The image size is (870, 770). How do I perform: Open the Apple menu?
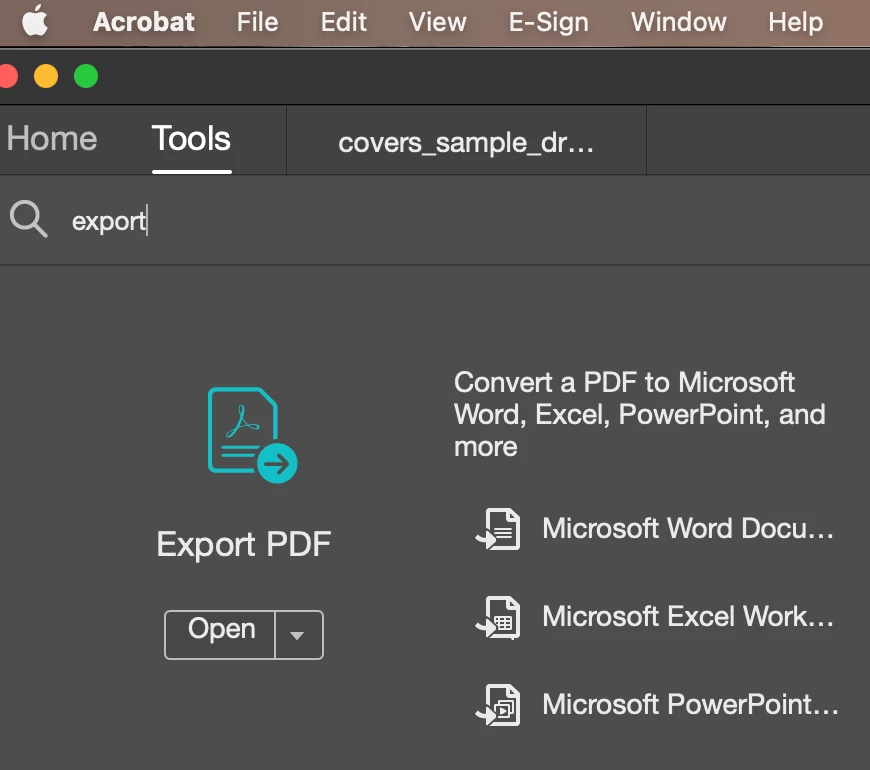click(x=35, y=21)
